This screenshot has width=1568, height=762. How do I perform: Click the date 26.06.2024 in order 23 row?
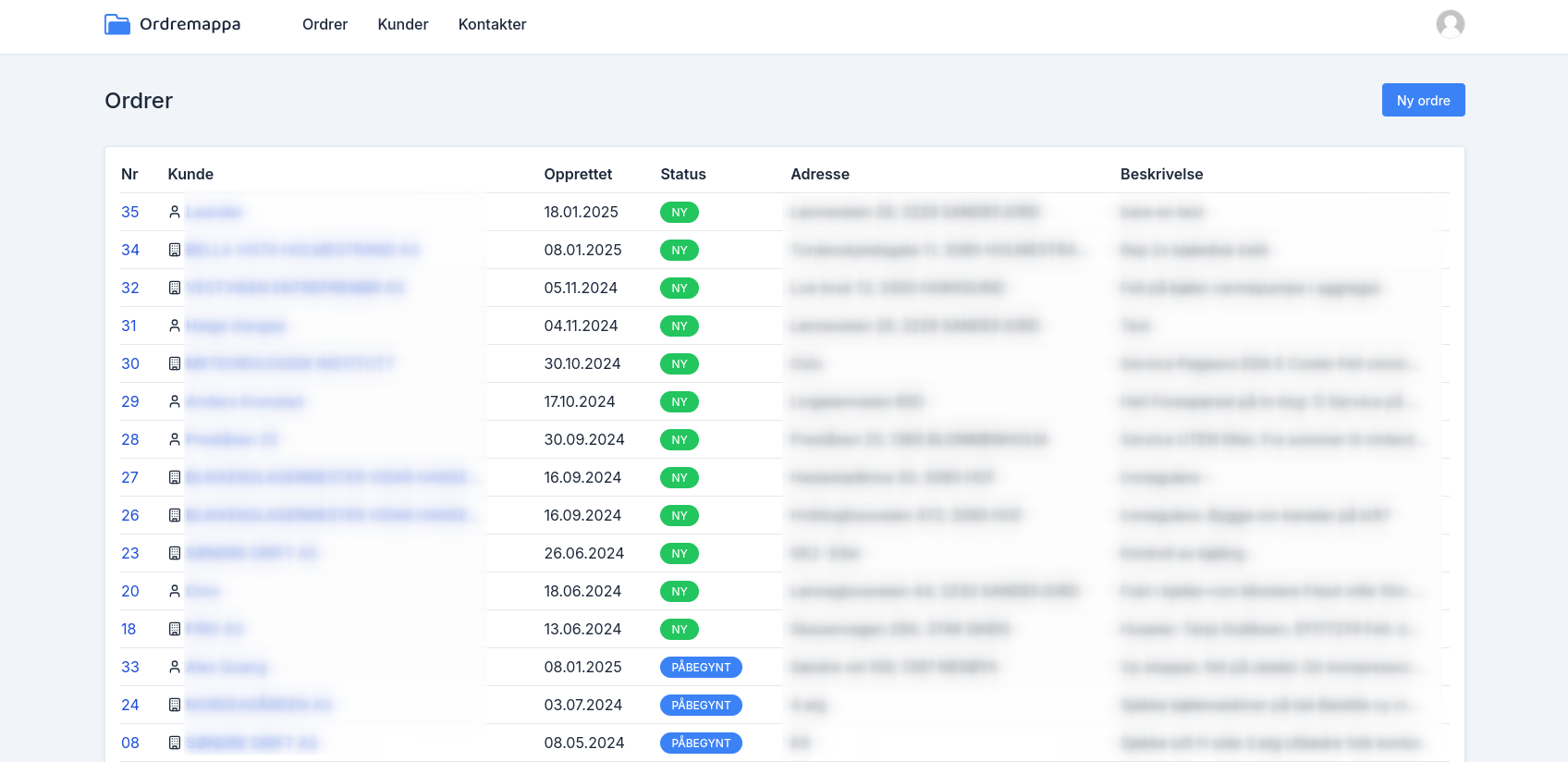583,554
